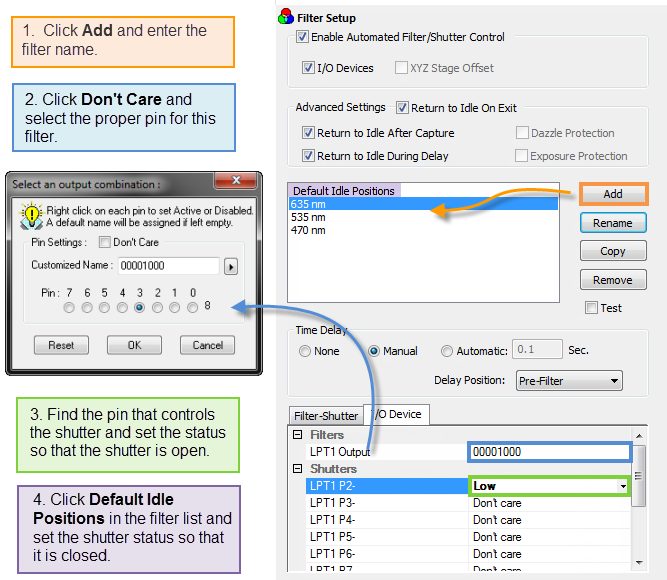The image size is (667, 580).
Task: Open the LPT1 P2 status dropdown
Action: (x=624, y=486)
